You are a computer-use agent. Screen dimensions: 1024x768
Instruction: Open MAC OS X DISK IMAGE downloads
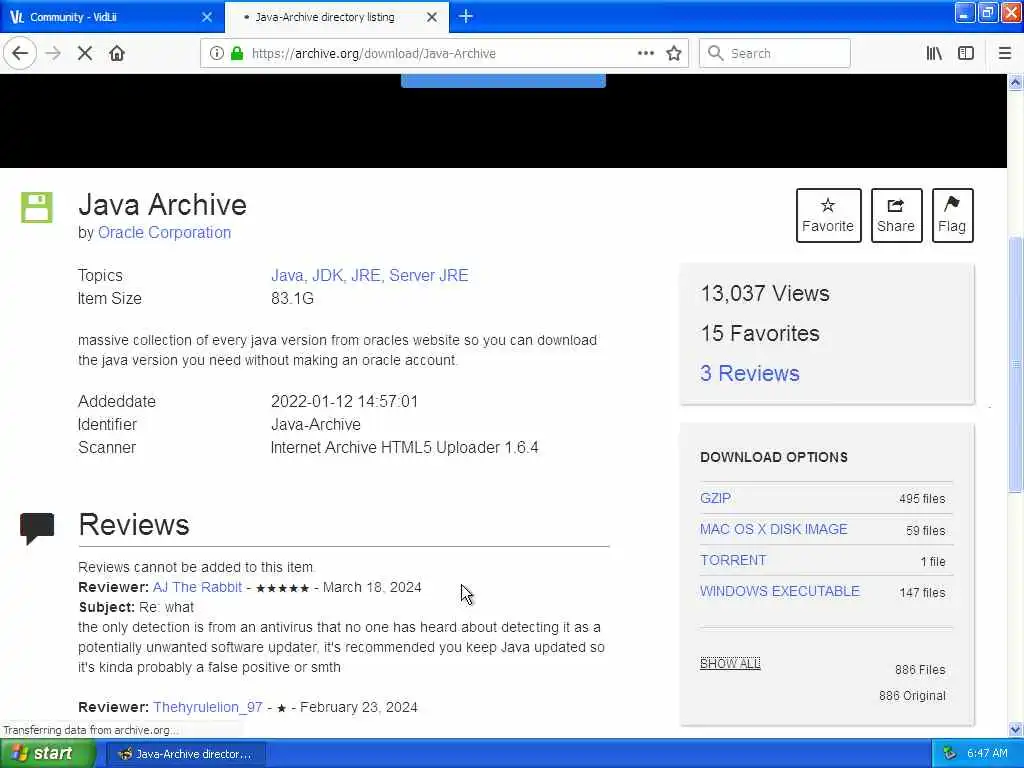click(x=773, y=529)
